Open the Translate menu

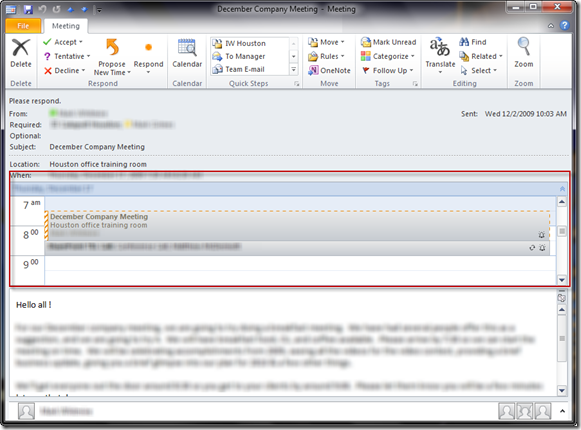440,55
